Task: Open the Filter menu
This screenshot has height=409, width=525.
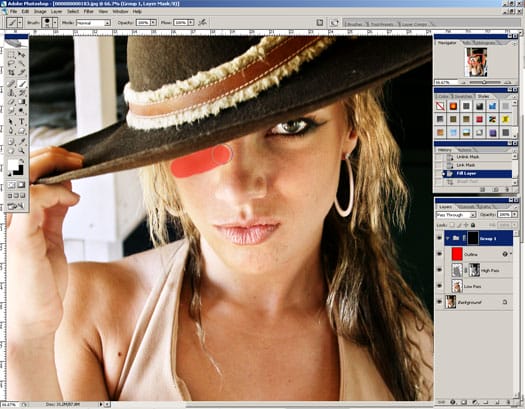Action: 88,11
